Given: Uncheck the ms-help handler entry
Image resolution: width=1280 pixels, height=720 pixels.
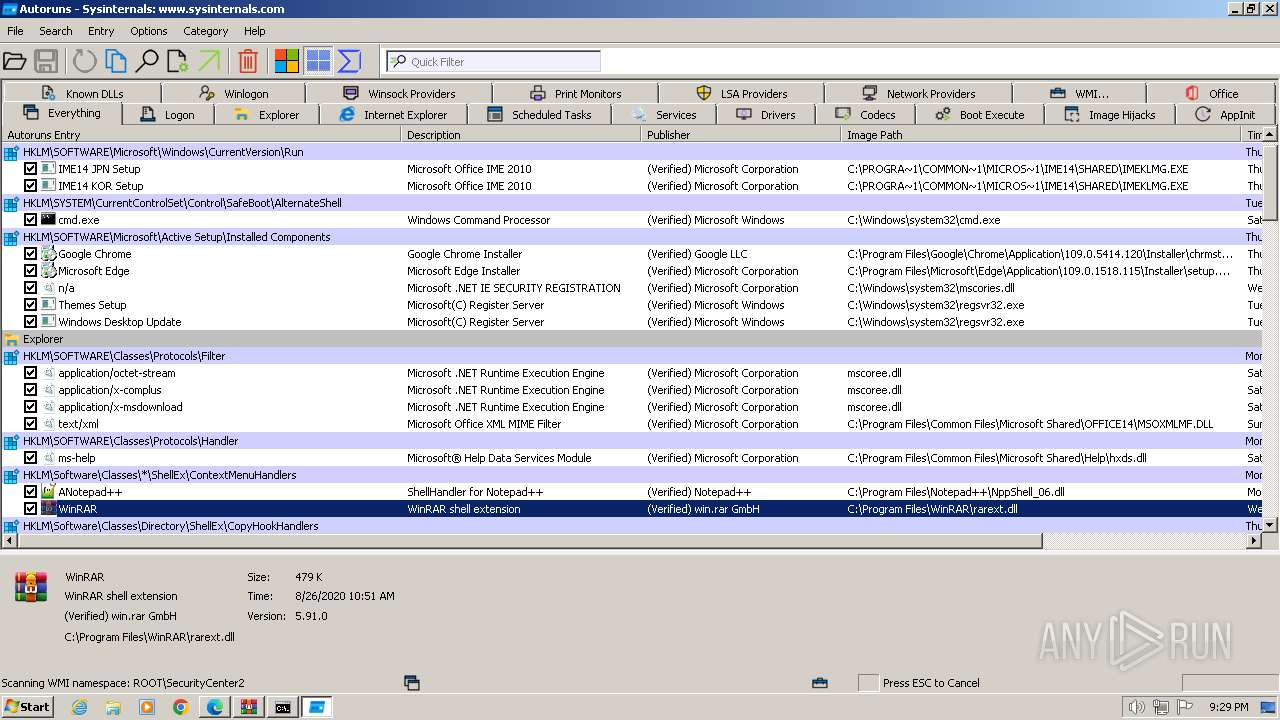Looking at the screenshot, I should [30, 458].
